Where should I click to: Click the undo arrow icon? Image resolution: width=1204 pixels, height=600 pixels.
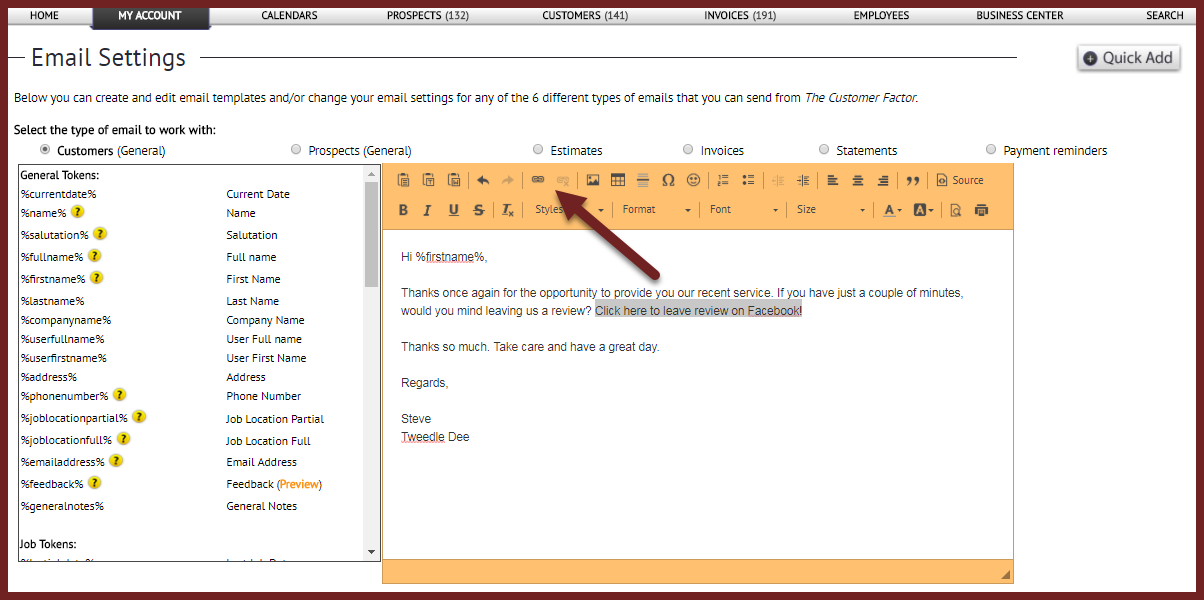pos(483,180)
